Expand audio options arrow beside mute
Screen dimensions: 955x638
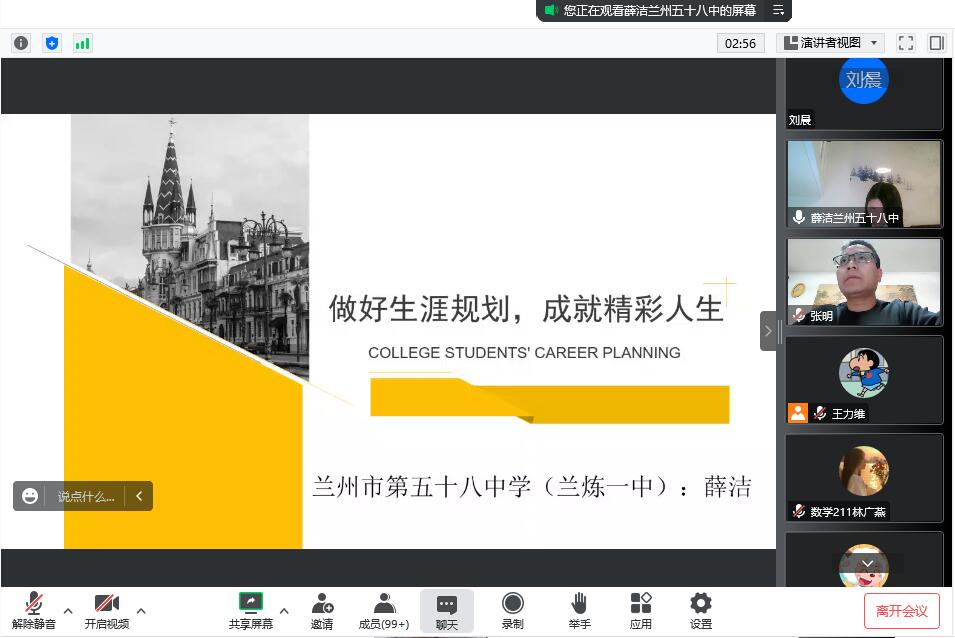coord(68,611)
